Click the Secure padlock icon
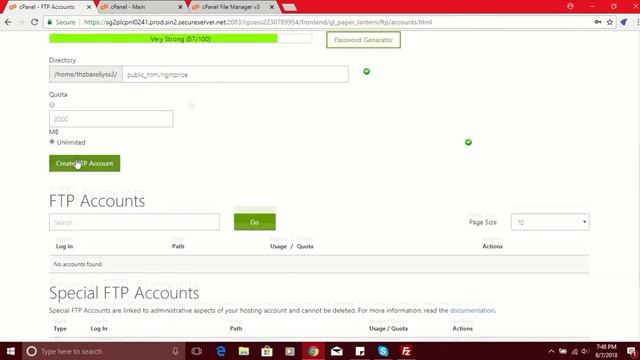This screenshot has height=360, width=640. click(50, 22)
